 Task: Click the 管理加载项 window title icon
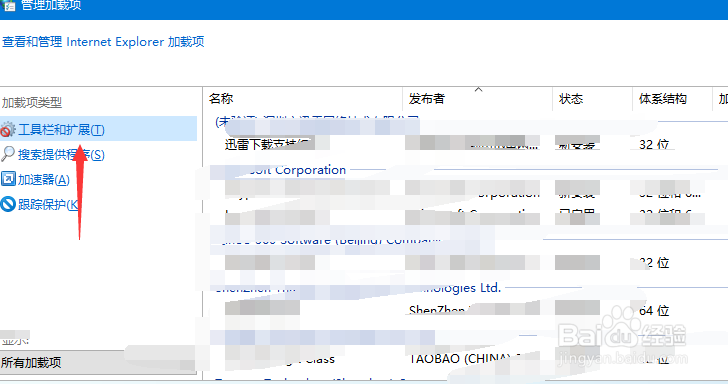pos(9,5)
